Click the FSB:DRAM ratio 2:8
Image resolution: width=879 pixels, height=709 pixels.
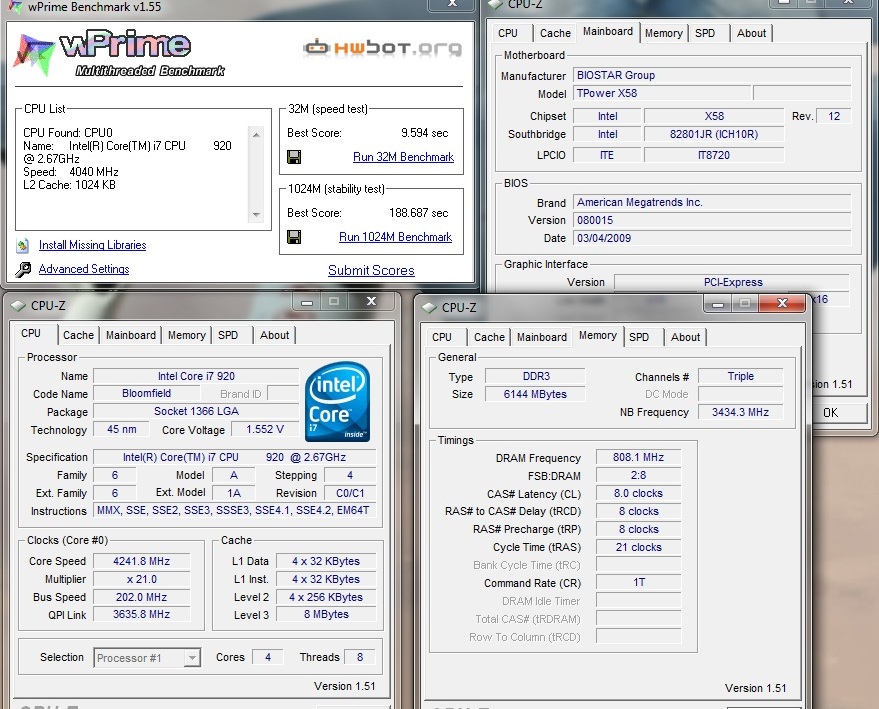[x=639, y=475]
